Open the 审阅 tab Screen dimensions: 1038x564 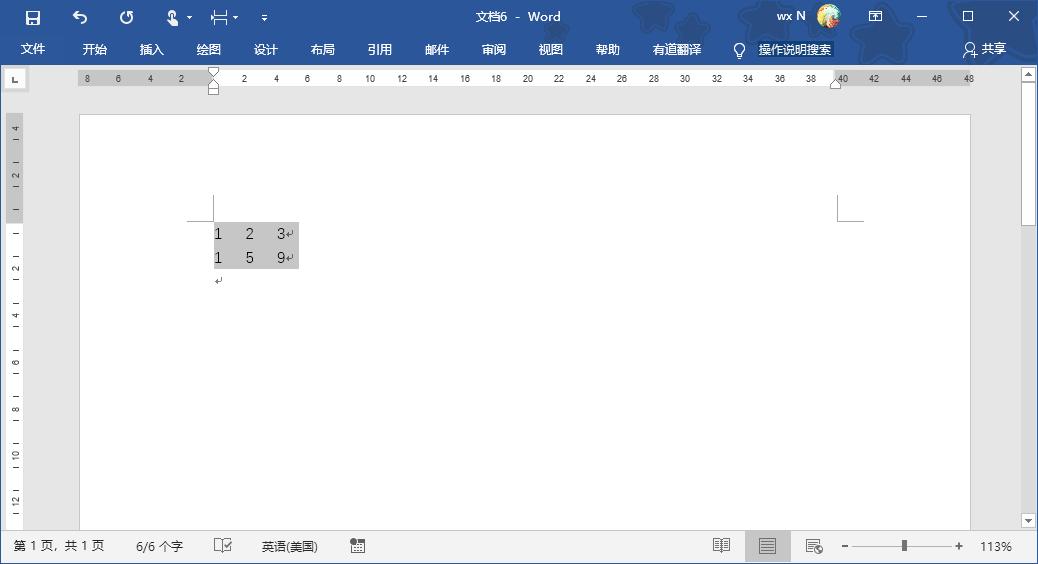click(494, 49)
